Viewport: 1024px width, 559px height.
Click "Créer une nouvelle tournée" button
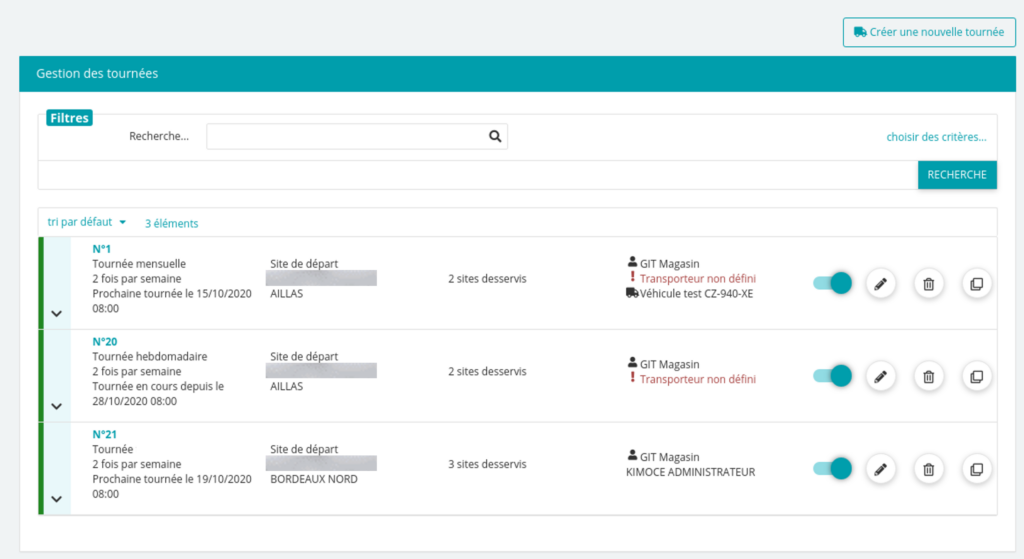[929, 32]
